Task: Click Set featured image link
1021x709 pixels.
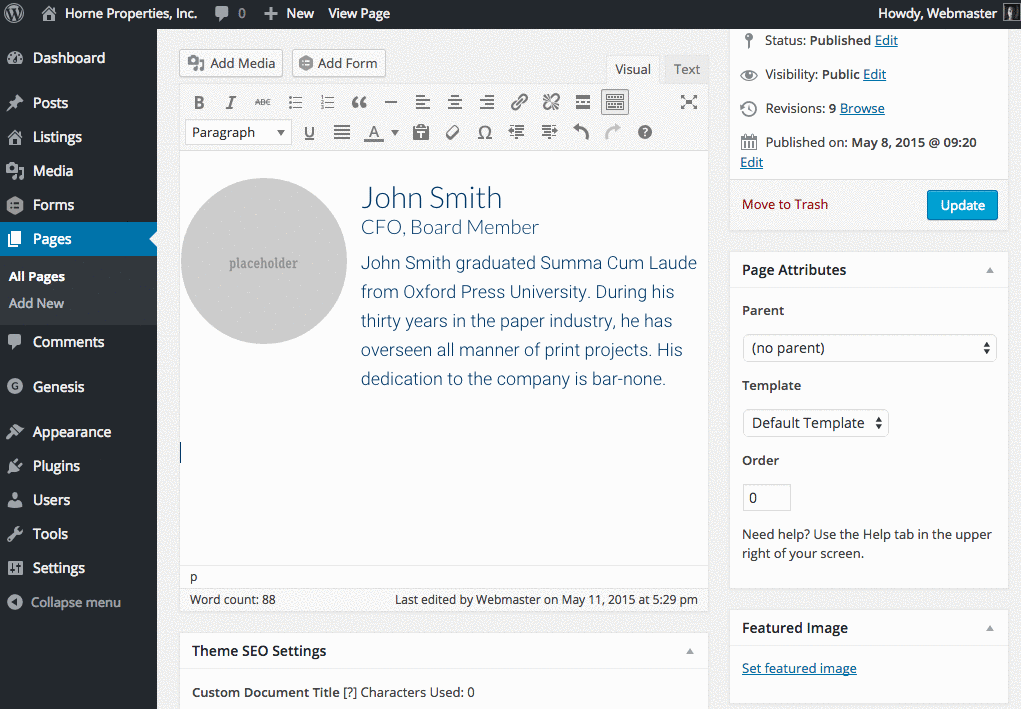Action: click(799, 669)
